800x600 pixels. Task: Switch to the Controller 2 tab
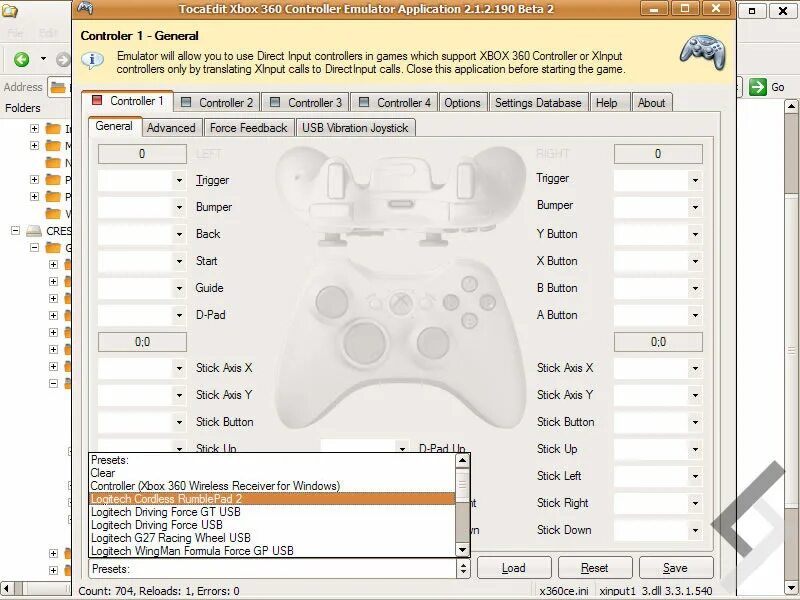[217, 103]
